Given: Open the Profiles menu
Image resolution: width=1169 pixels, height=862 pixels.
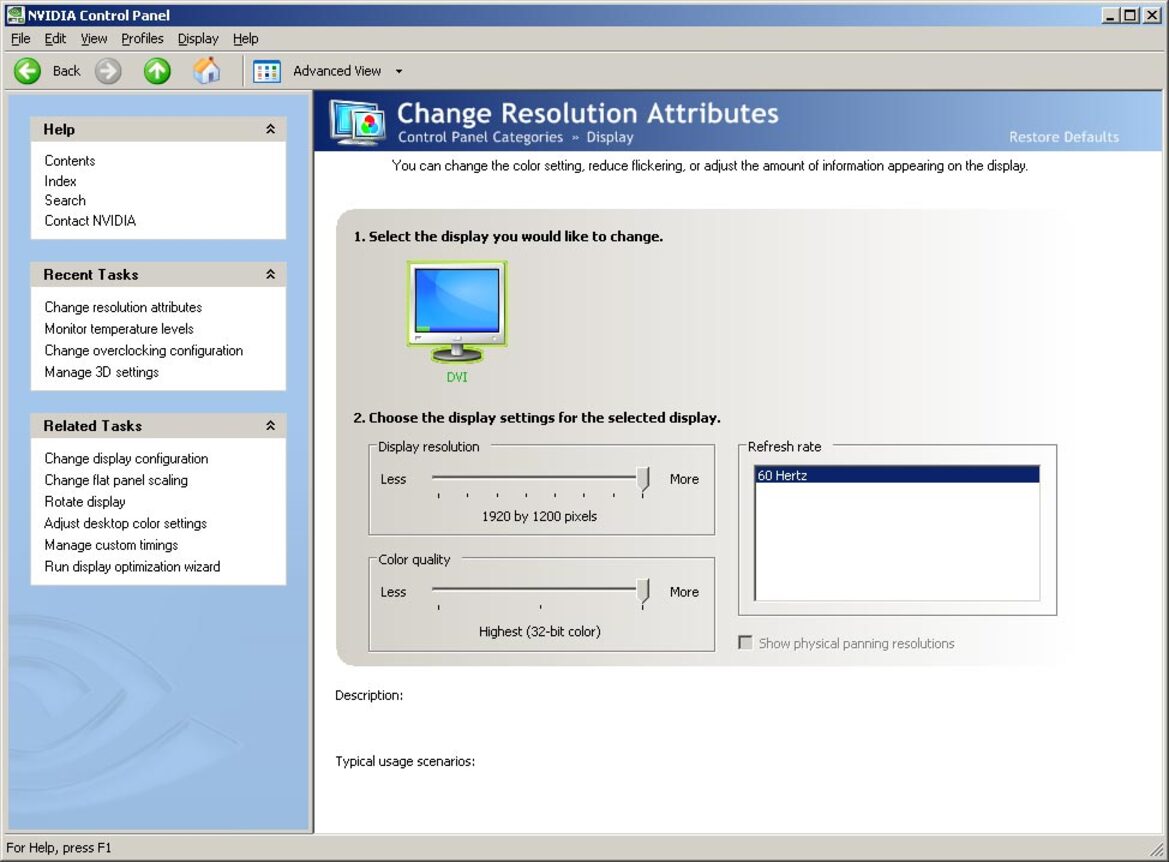Looking at the screenshot, I should tap(142, 39).
